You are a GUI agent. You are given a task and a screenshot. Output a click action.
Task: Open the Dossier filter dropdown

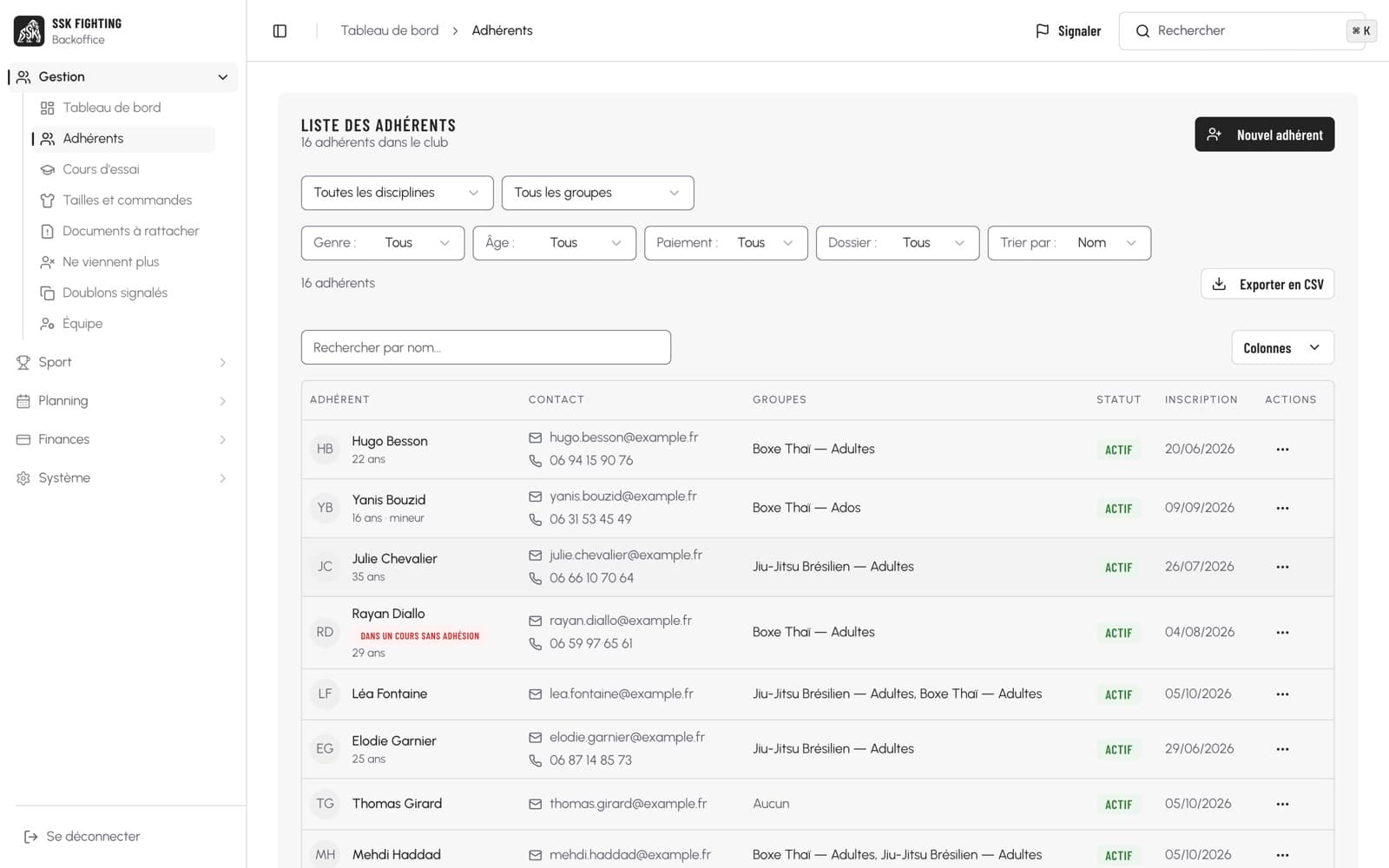[x=898, y=243]
